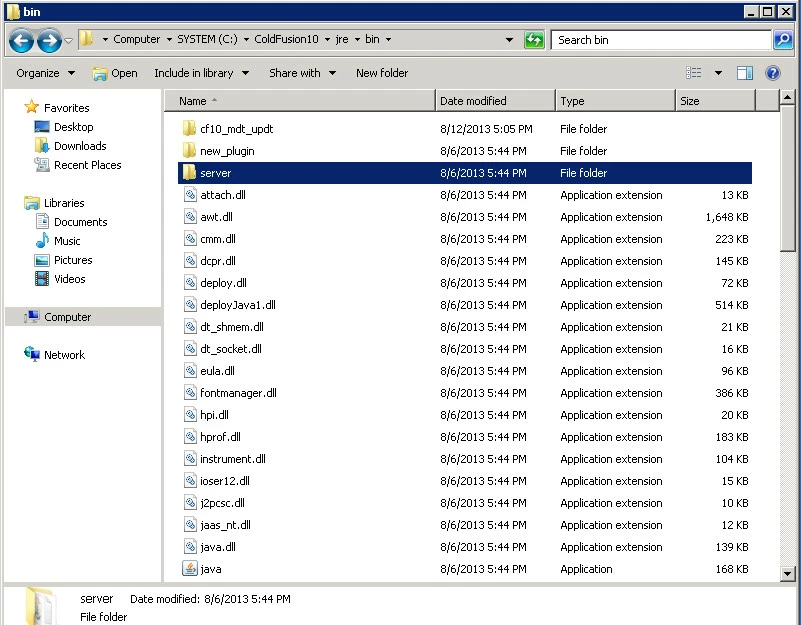Go forward with the Forward arrow button

tap(49, 40)
